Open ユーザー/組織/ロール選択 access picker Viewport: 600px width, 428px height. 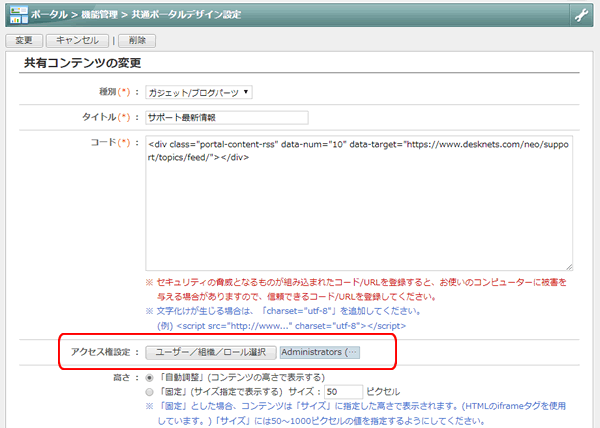(209, 353)
